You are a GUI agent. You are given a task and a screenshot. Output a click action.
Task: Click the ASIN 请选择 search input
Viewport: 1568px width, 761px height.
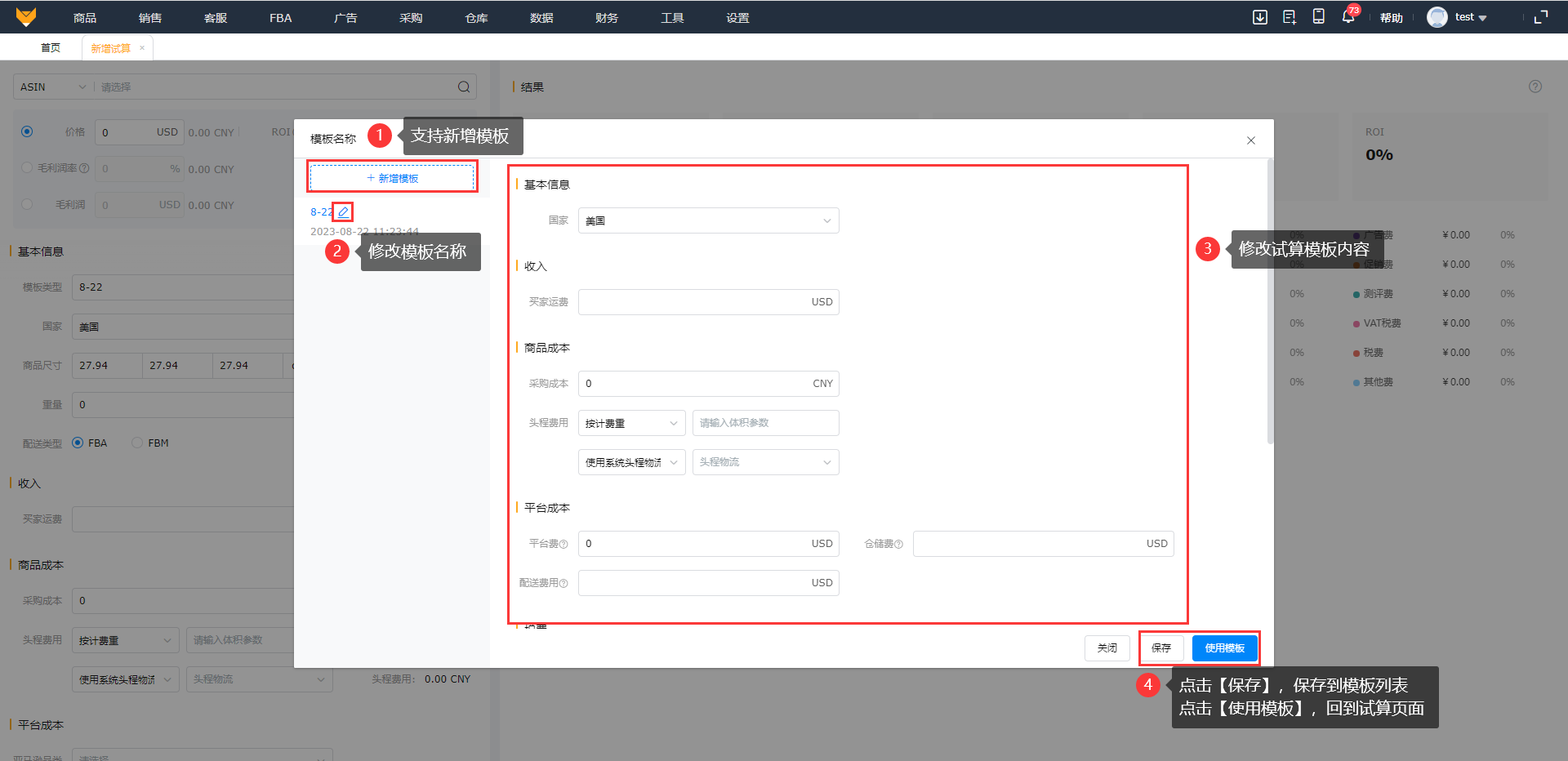point(274,87)
